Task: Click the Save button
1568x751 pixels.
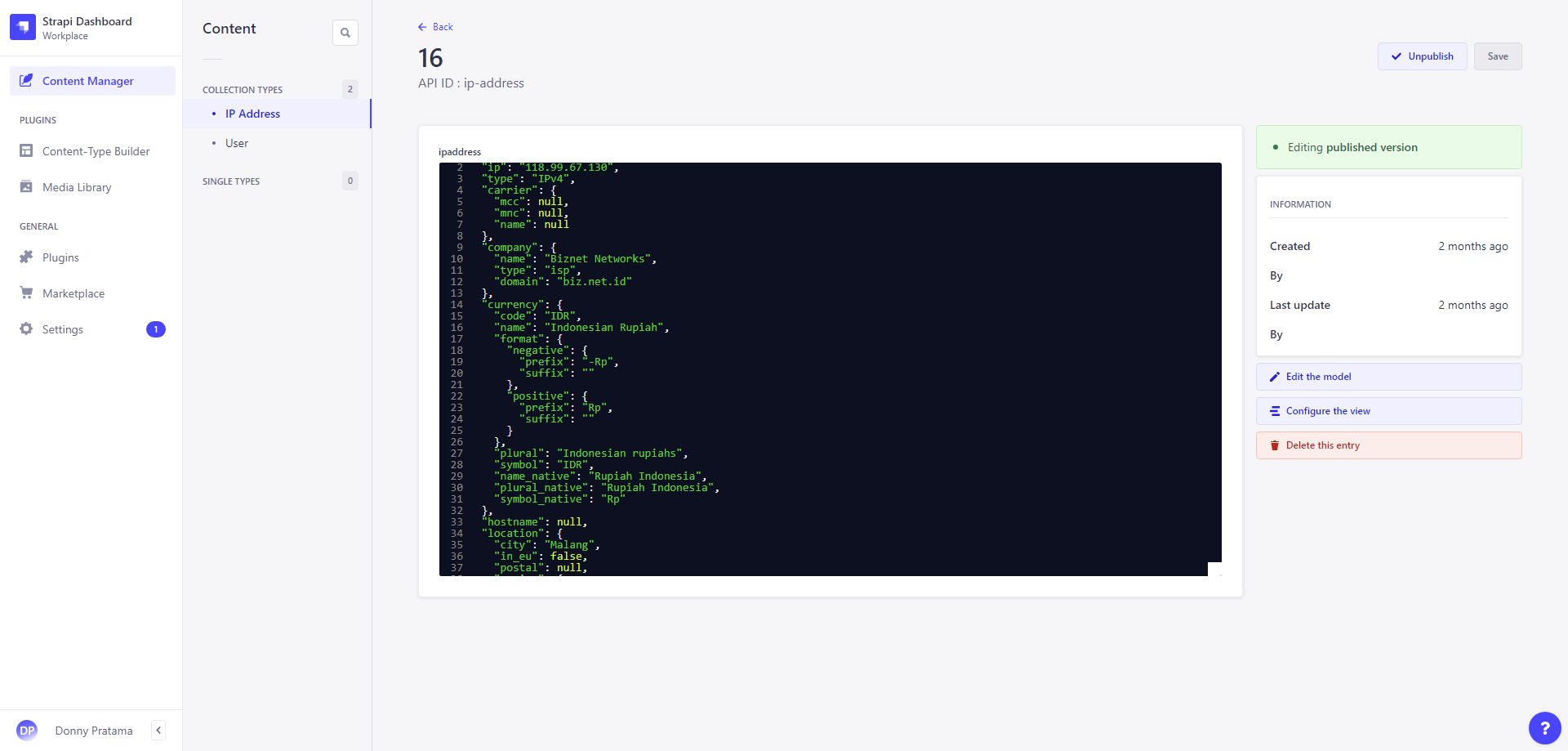Action: [x=1497, y=56]
